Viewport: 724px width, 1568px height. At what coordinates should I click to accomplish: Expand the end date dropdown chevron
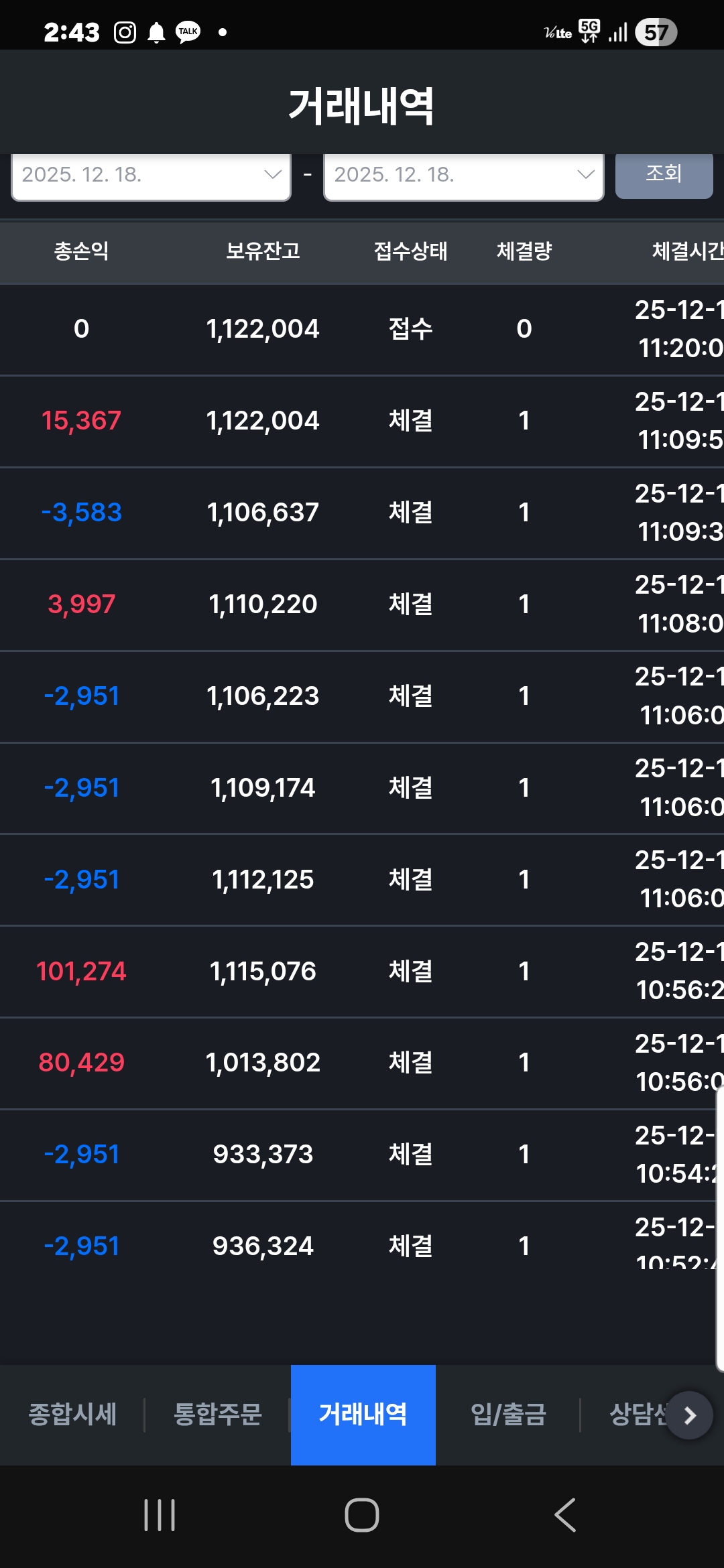click(585, 174)
